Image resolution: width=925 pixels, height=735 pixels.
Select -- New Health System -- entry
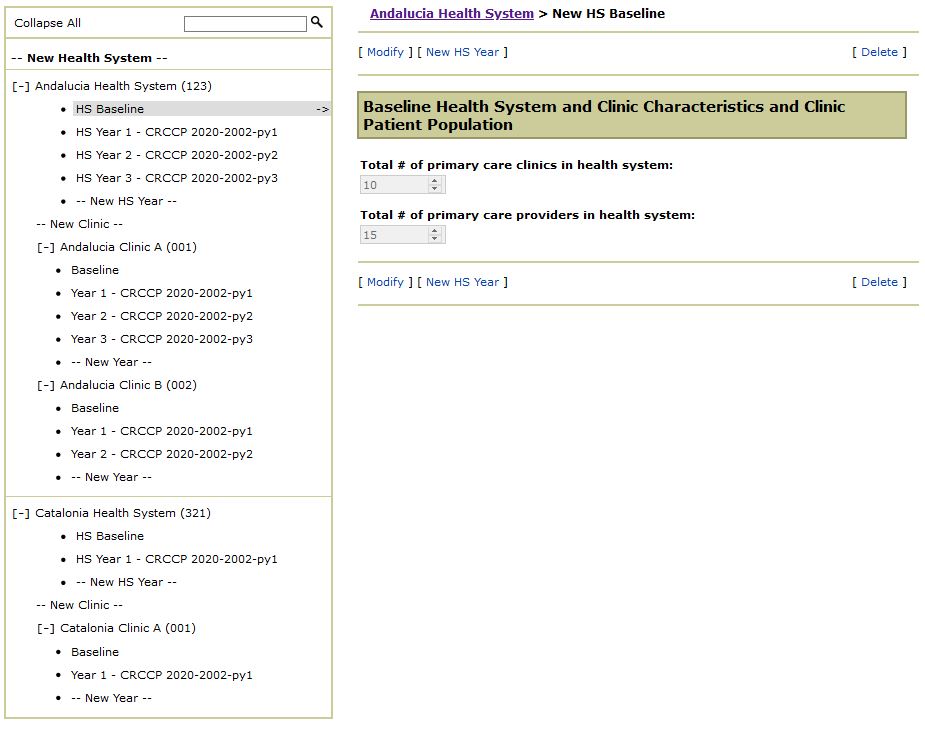coord(90,58)
